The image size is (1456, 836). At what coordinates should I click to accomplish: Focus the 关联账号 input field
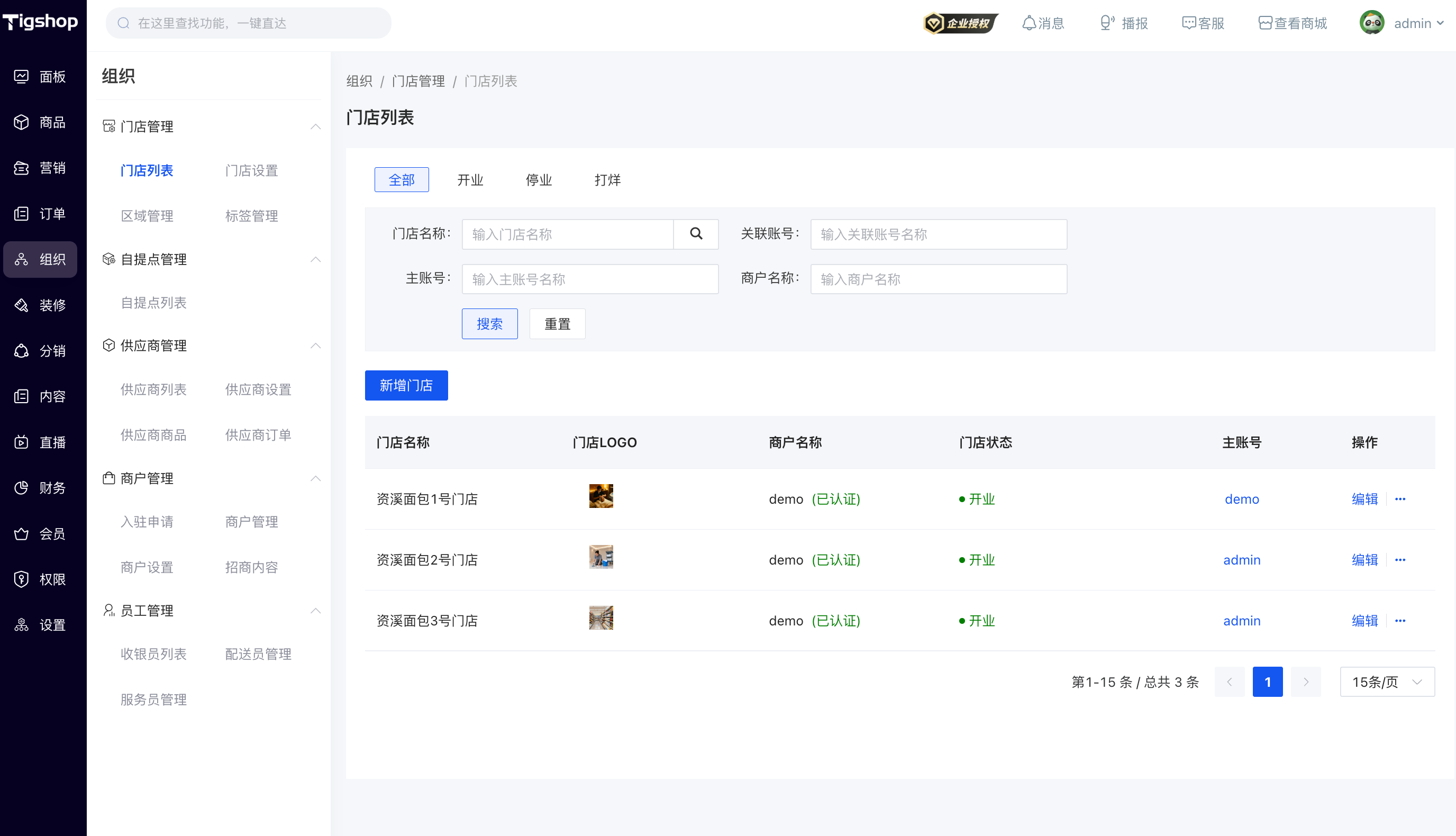point(939,234)
